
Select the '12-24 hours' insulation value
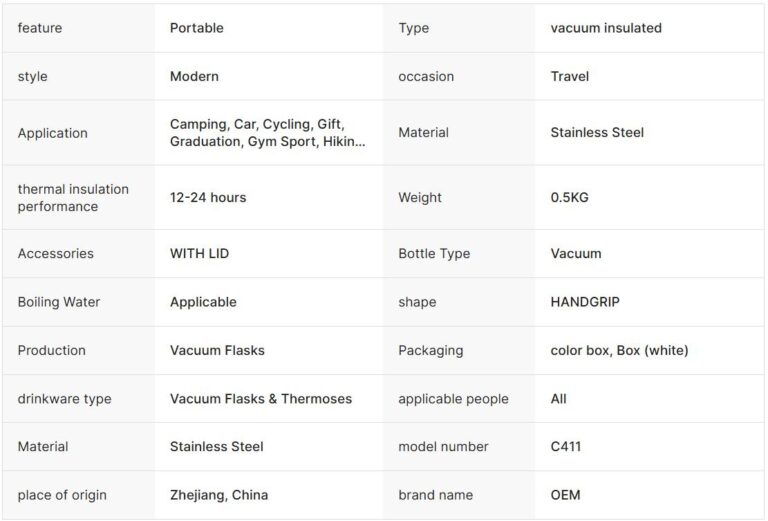click(208, 197)
